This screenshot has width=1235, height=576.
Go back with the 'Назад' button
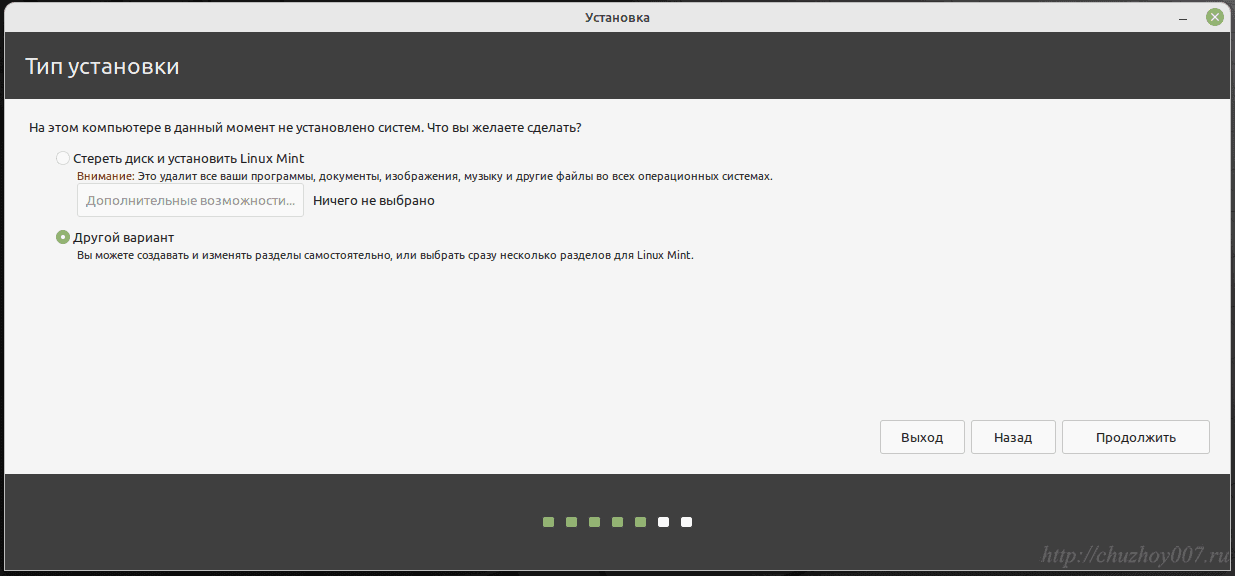1012,437
